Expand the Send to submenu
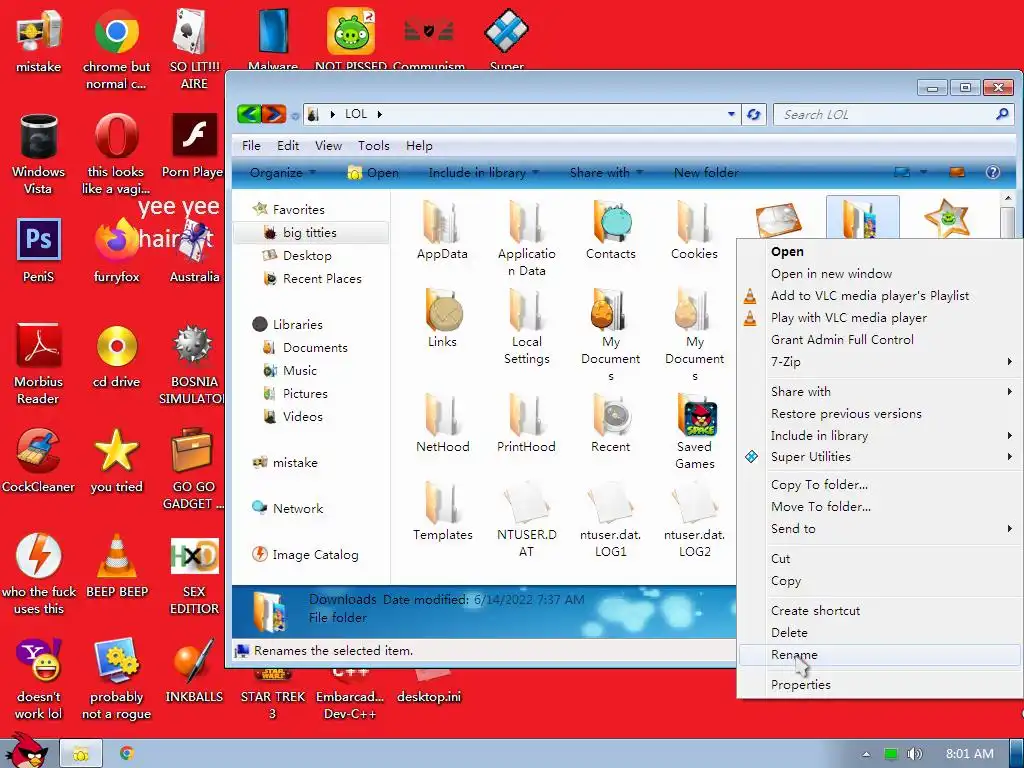 (x=881, y=528)
